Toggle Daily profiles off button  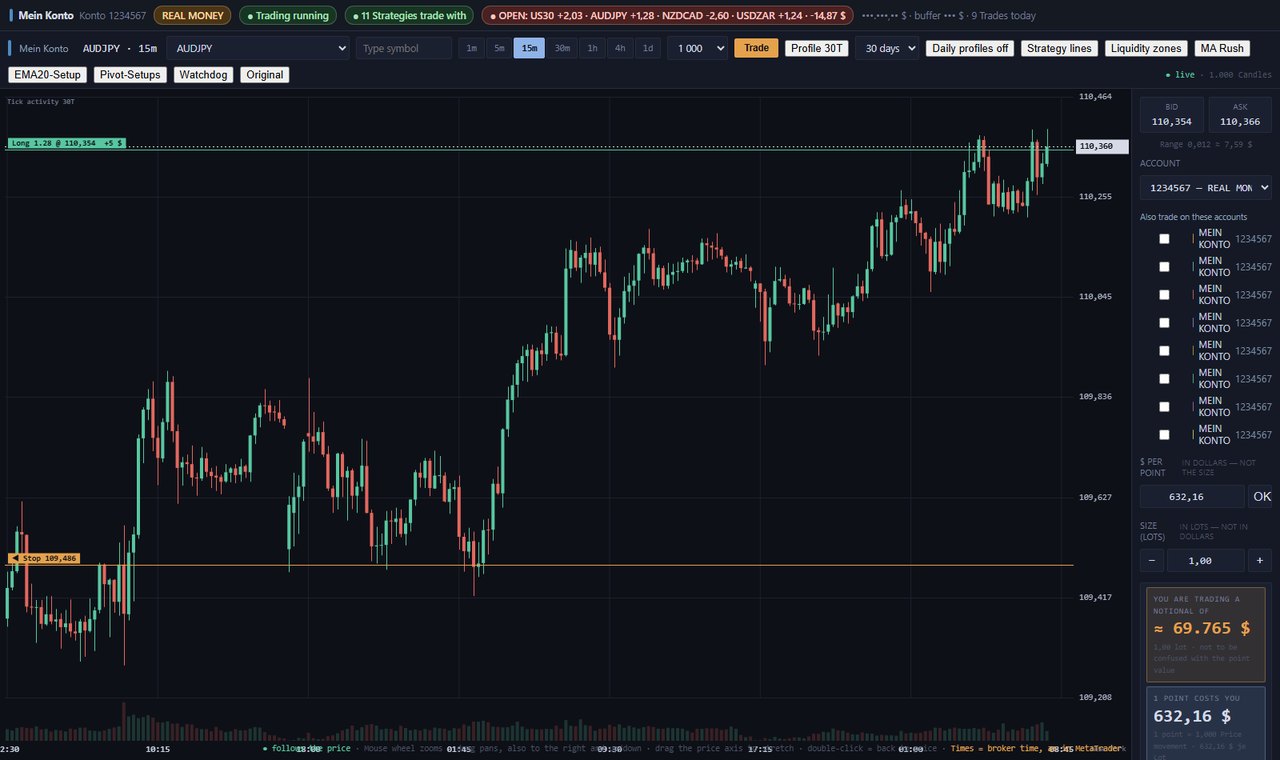[970, 48]
